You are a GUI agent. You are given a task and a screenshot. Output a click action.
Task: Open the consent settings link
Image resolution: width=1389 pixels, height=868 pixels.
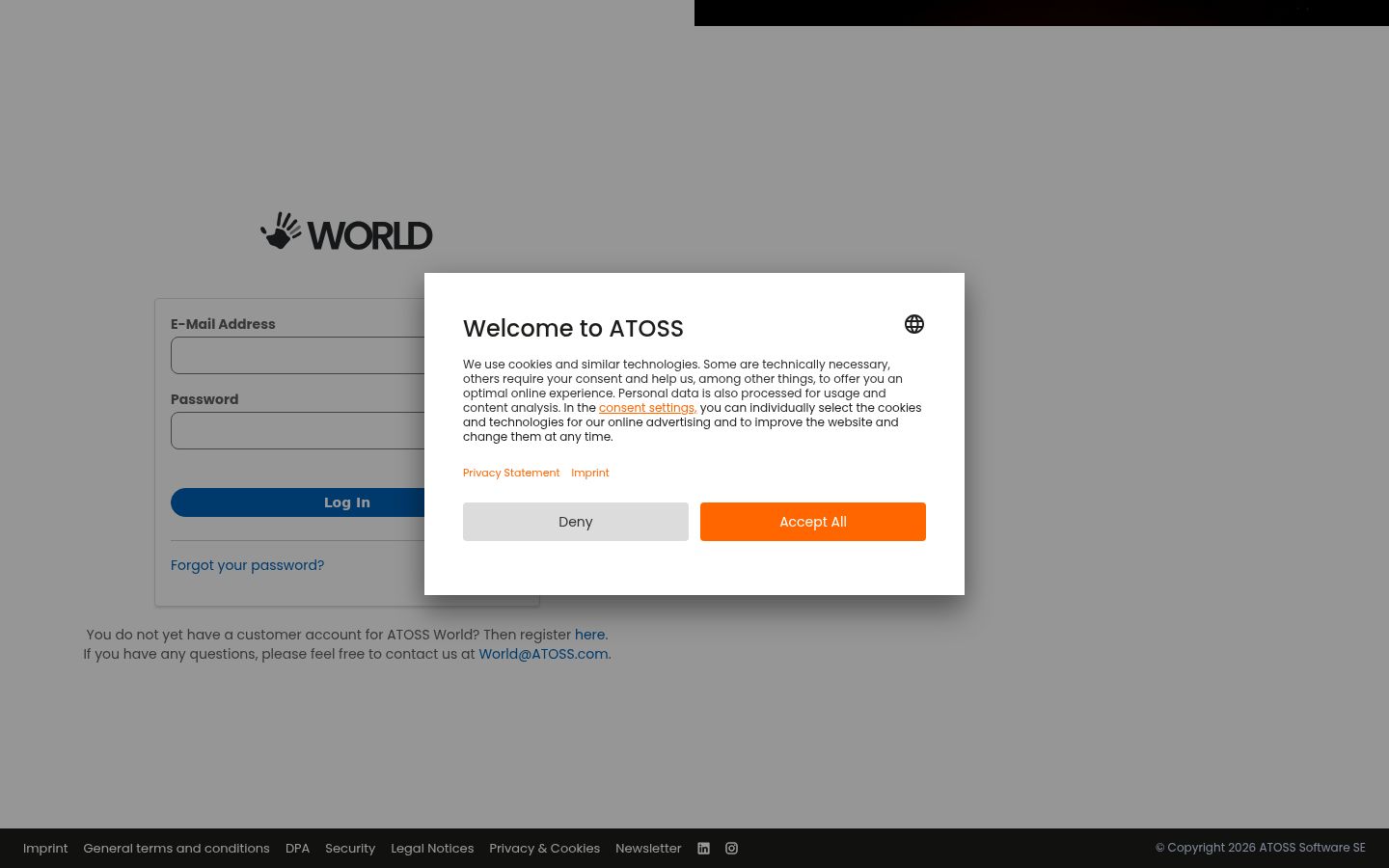647,408
